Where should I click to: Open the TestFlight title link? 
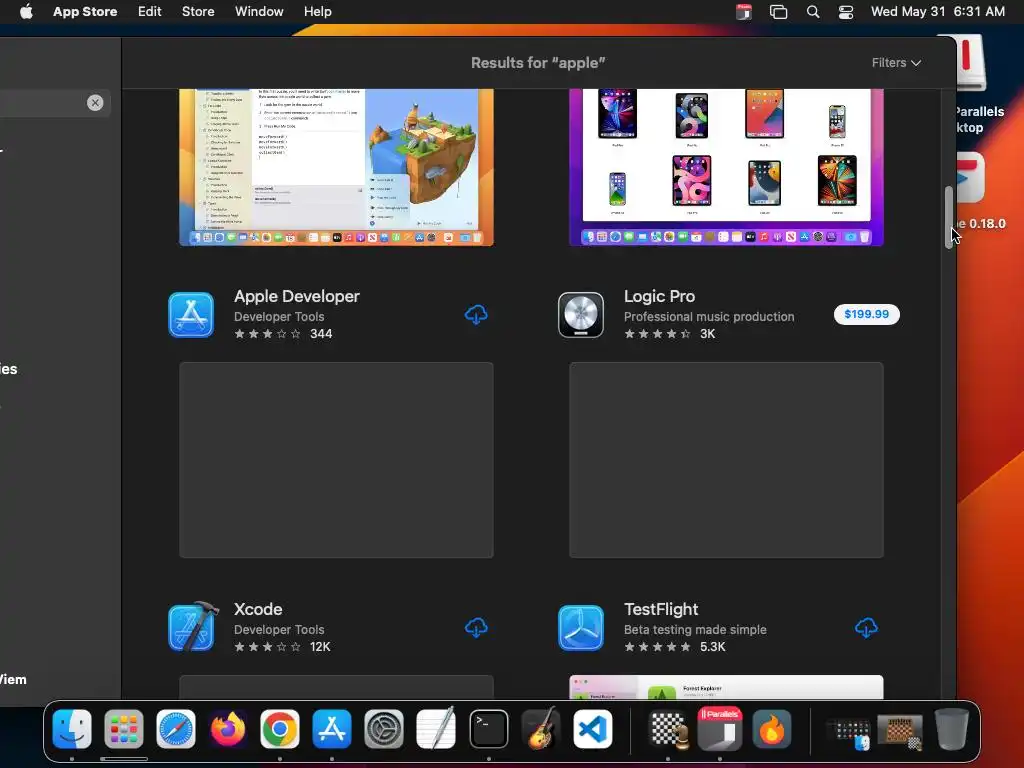[661, 609]
